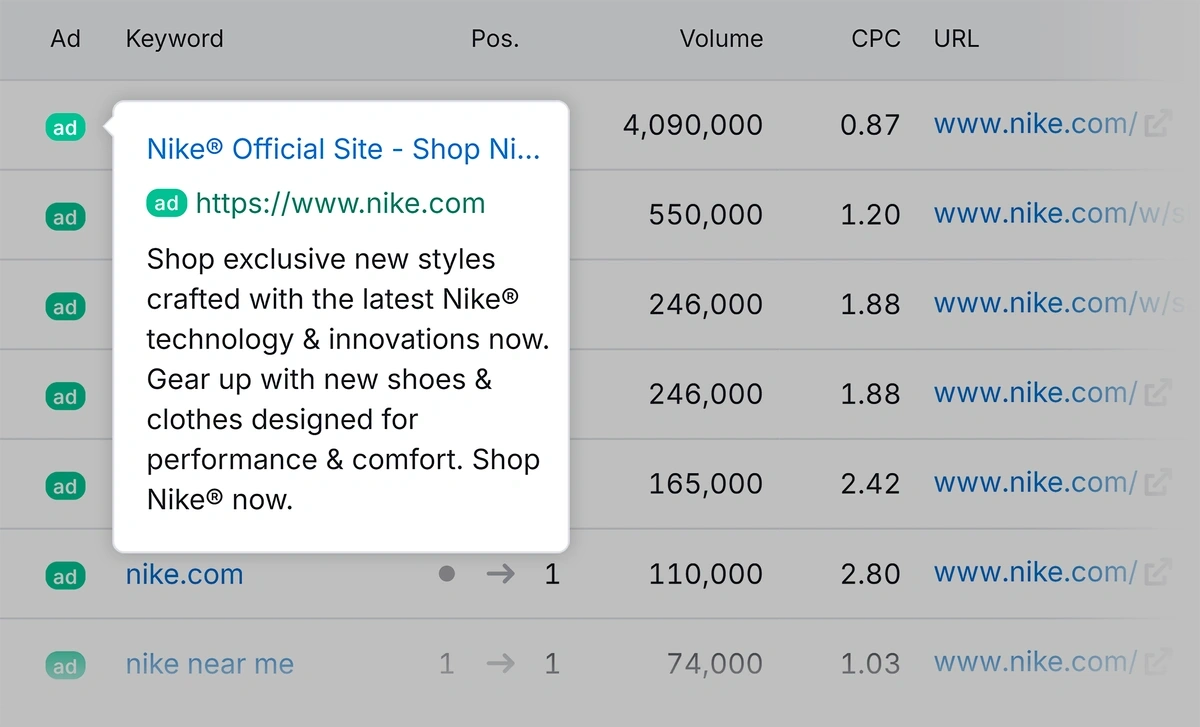This screenshot has height=727, width=1200.
Task: Select the 4,090,000 volume value
Action: (692, 125)
